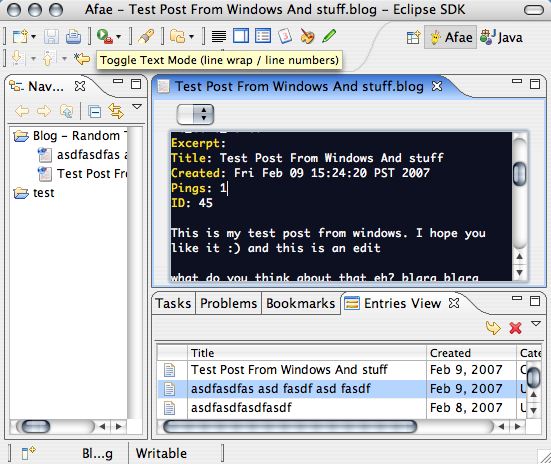Viewport: 551px width, 464px height.
Task: Switch to the Problems tab
Action: pos(228,303)
